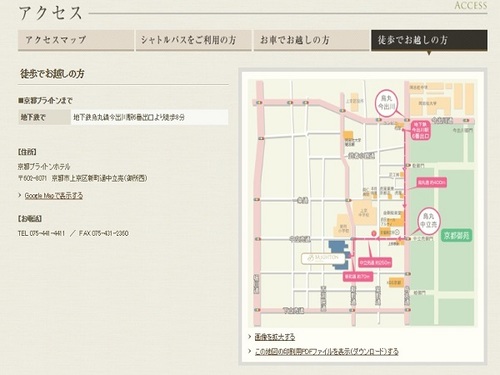Click the 烏丸中立売 circle marker on map
The image size is (500, 375).
coord(429,220)
